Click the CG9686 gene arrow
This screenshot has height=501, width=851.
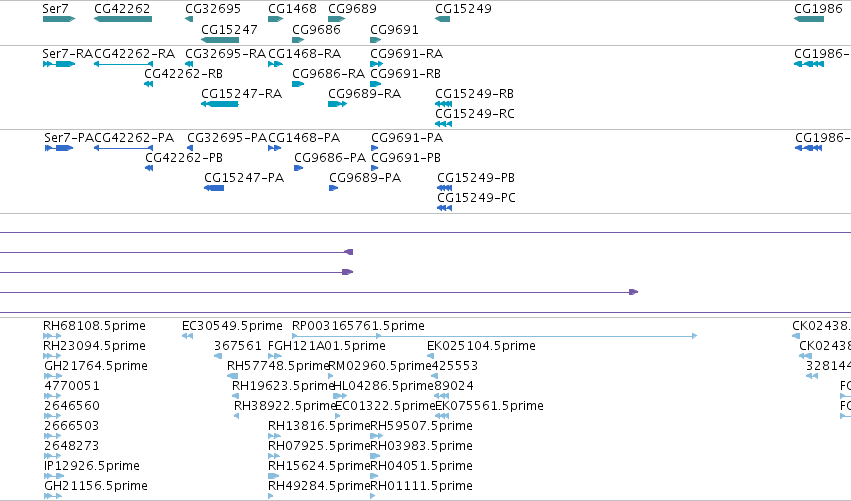pyautogui.click(x=298, y=40)
